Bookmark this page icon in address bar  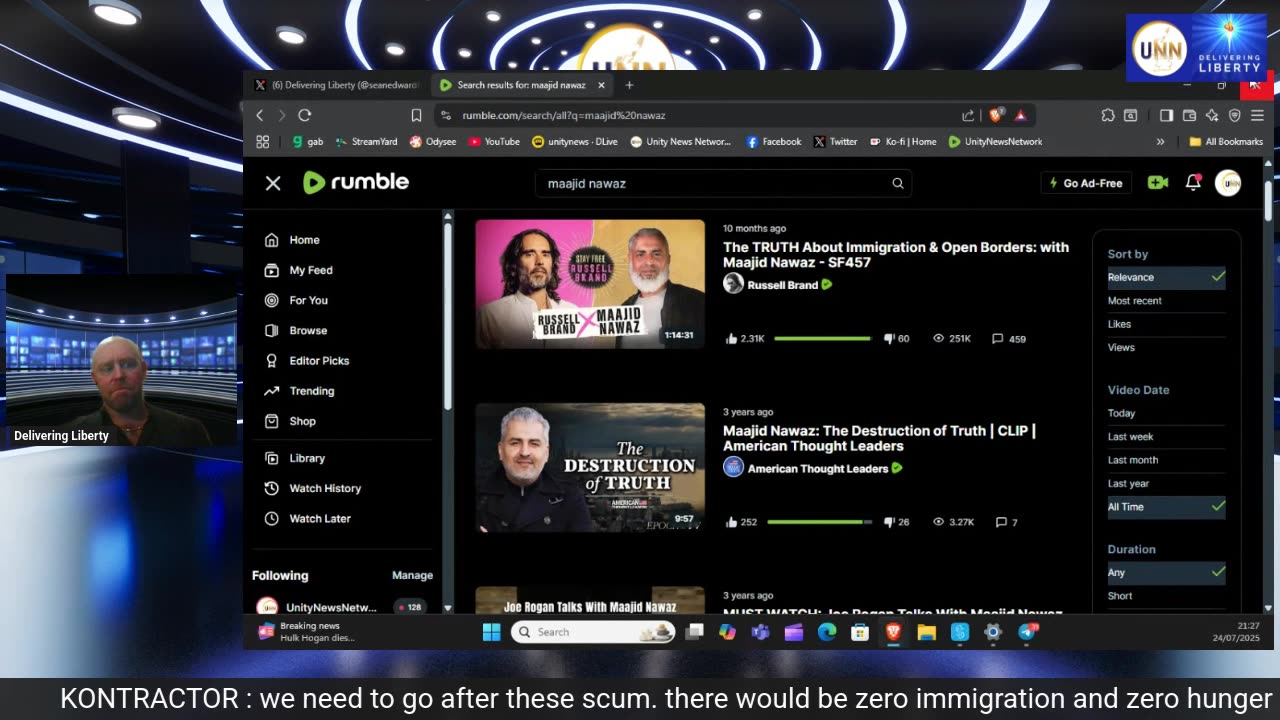[416, 115]
